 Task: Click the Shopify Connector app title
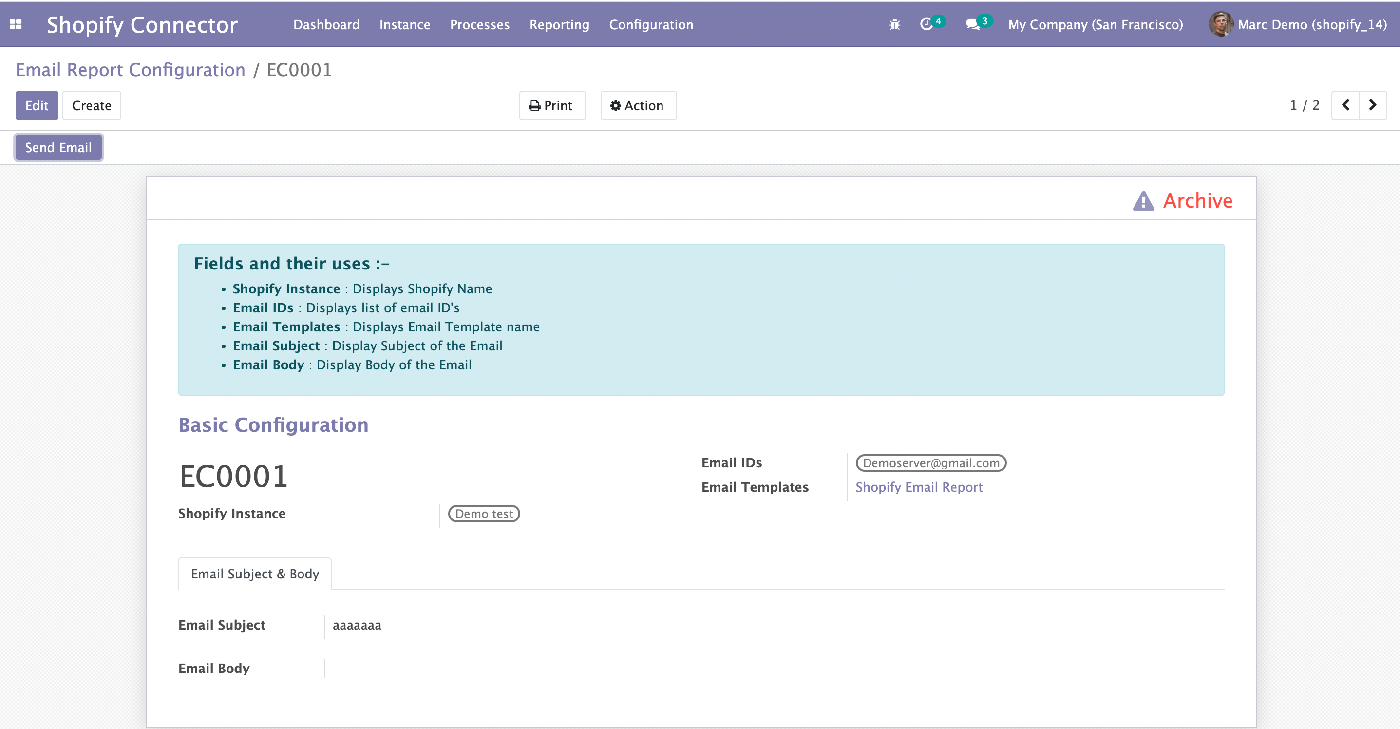click(142, 25)
